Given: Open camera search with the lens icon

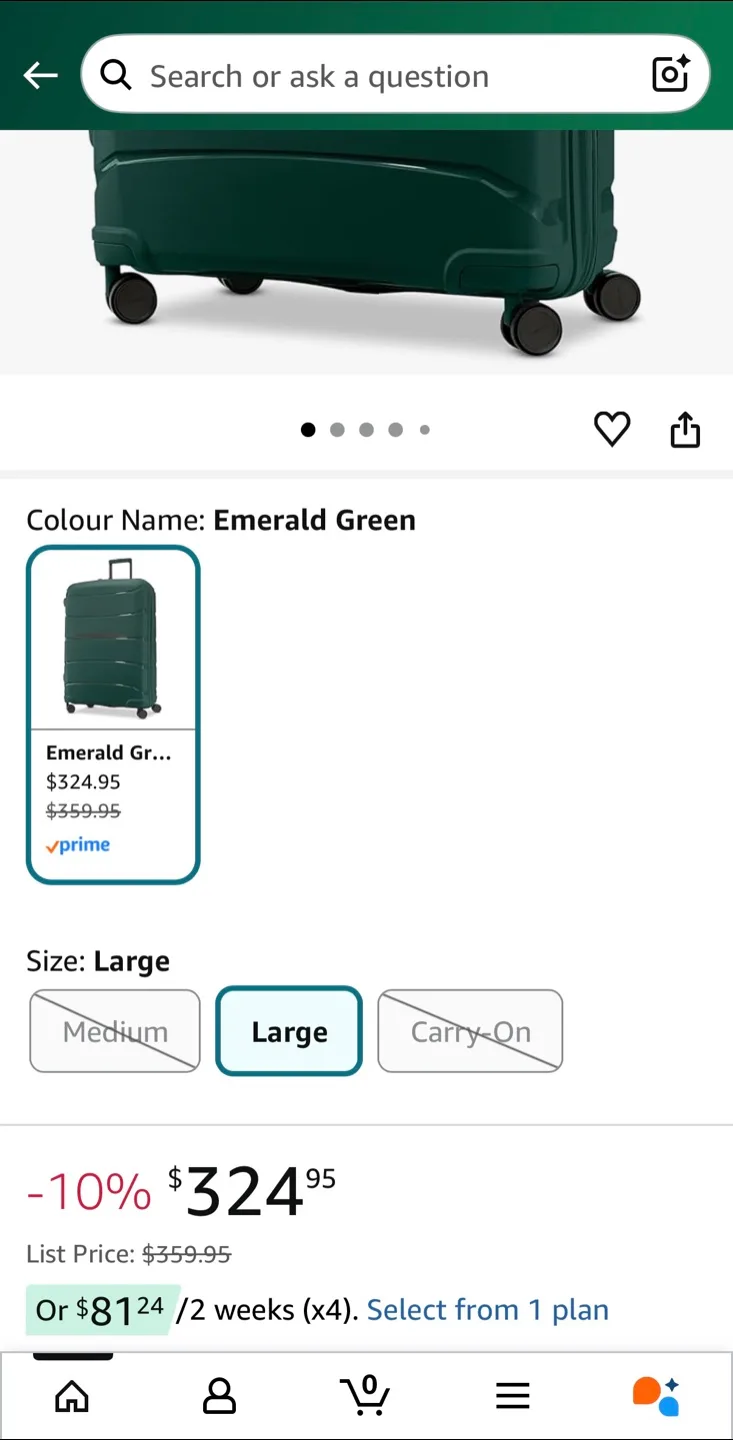Looking at the screenshot, I should click(x=669, y=74).
